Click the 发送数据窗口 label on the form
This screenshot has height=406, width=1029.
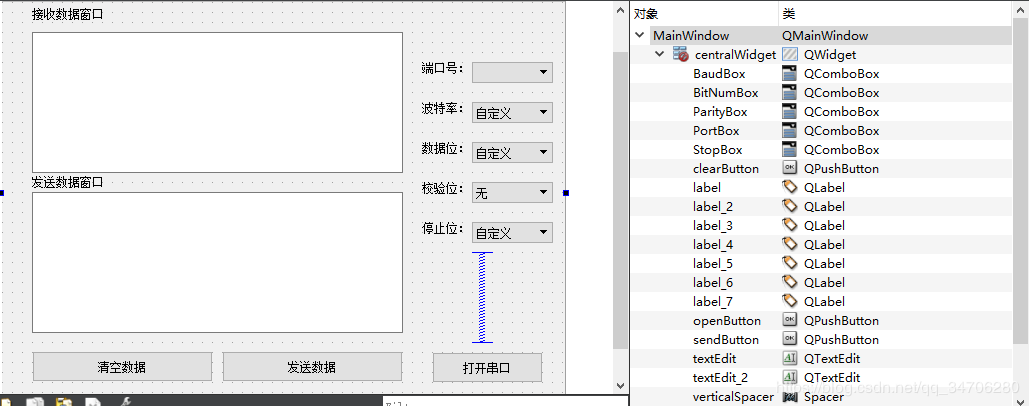[68, 182]
